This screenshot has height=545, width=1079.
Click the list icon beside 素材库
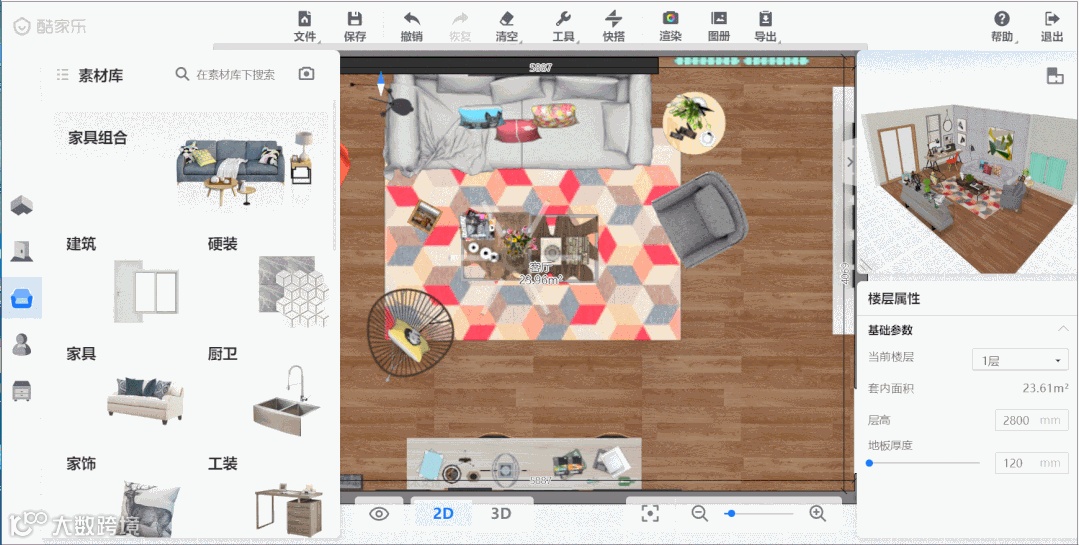tap(63, 74)
